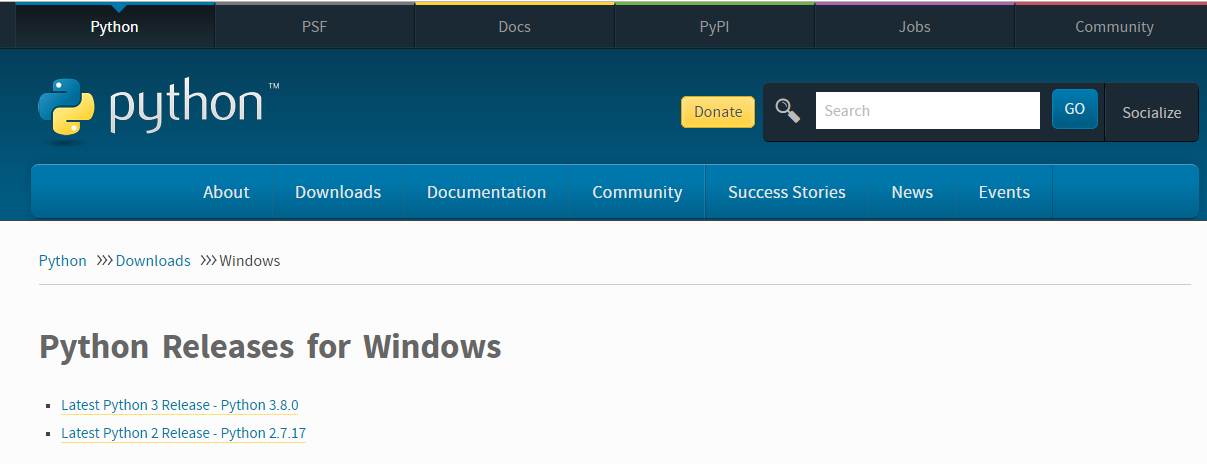Image resolution: width=1207 pixels, height=464 pixels.
Task: Switch to the Docs top tab
Action: coord(514,26)
